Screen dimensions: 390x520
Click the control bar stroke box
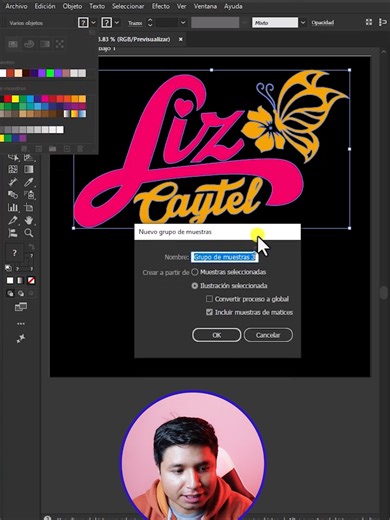[106, 23]
